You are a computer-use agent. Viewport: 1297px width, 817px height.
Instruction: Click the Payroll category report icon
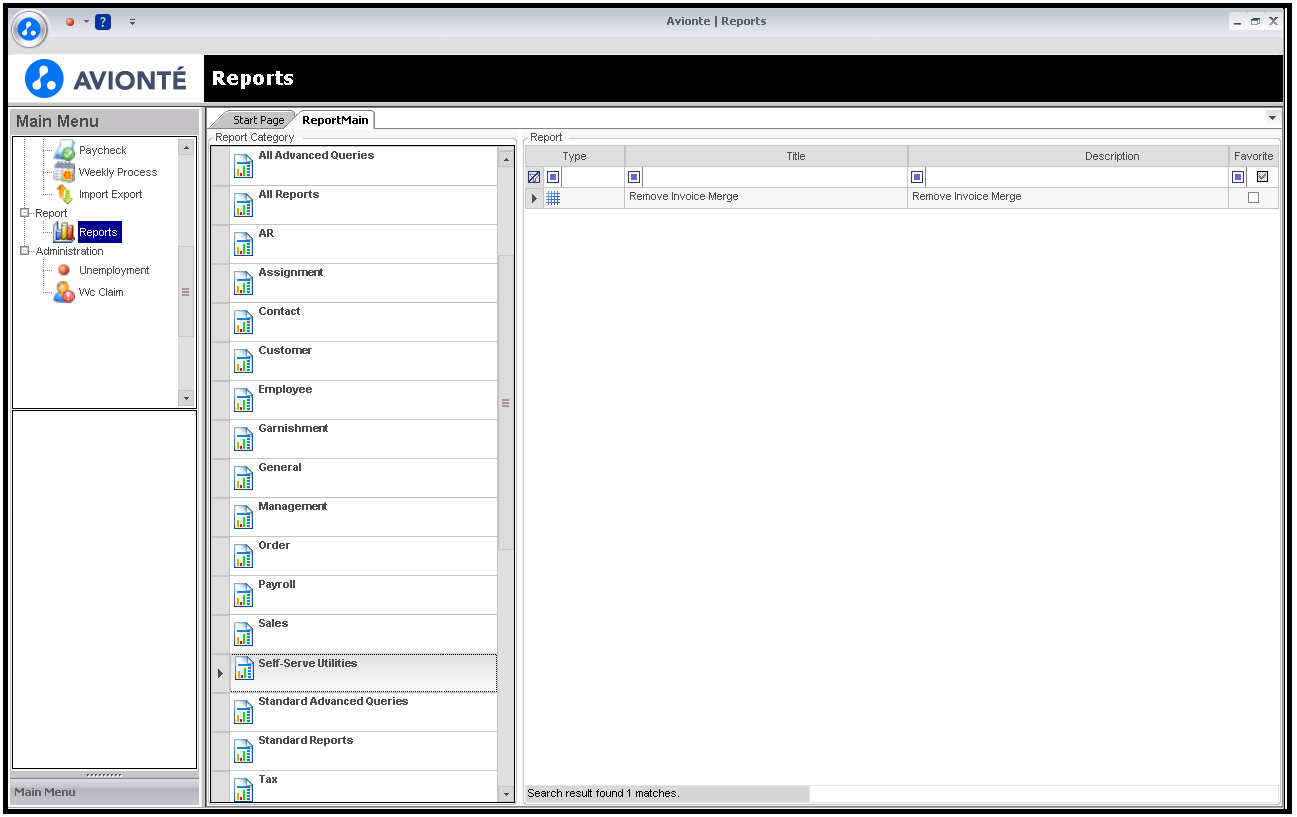(243, 595)
